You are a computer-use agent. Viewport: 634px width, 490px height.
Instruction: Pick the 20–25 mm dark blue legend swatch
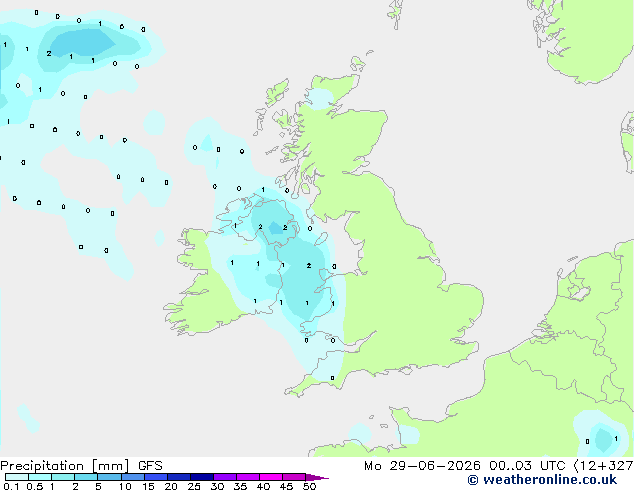coord(179,477)
